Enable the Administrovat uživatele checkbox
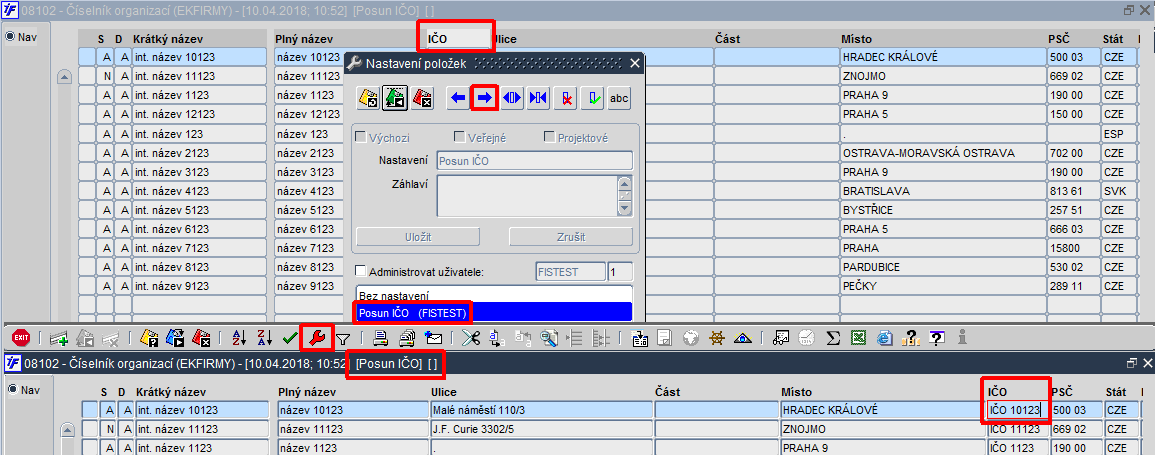1155x455 pixels. tap(360, 272)
